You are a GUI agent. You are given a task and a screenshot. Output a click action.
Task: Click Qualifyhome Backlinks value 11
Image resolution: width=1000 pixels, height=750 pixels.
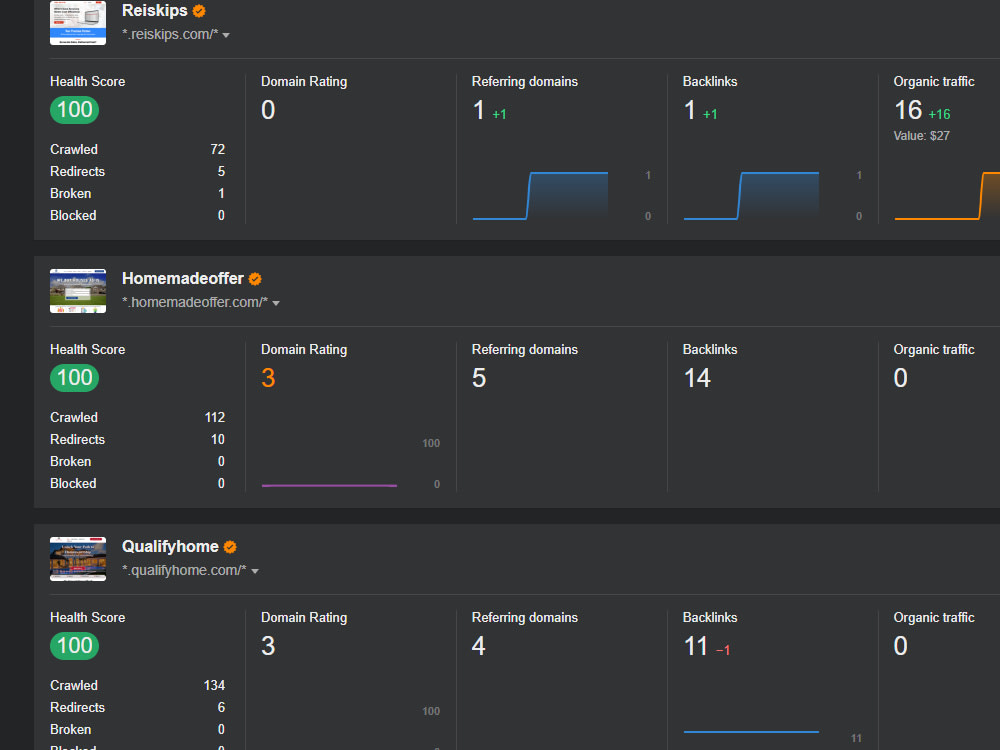pos(696,646)
